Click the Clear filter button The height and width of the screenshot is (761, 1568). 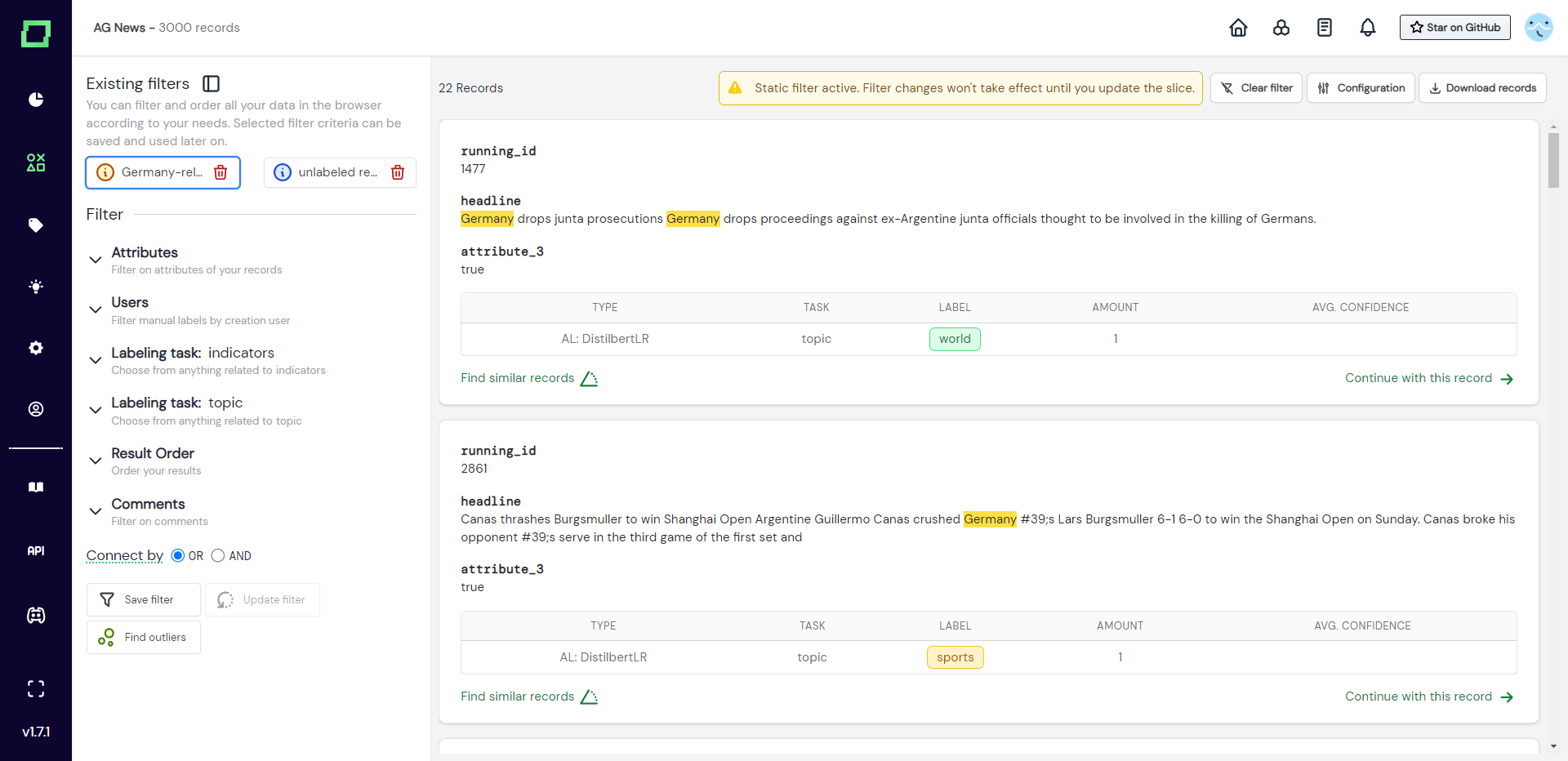(x=1256, y=88)
